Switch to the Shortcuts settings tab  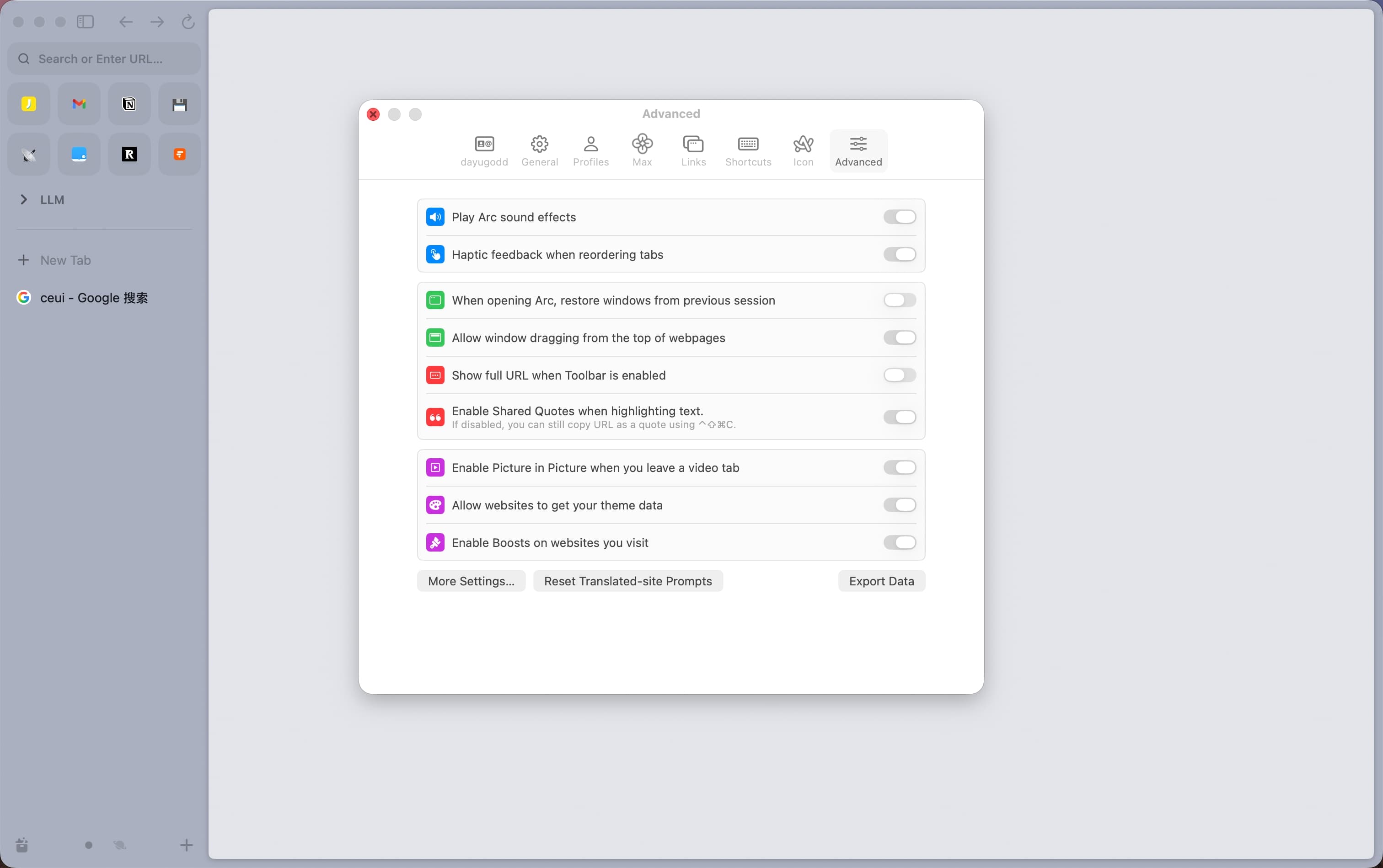tap(748, 151)
